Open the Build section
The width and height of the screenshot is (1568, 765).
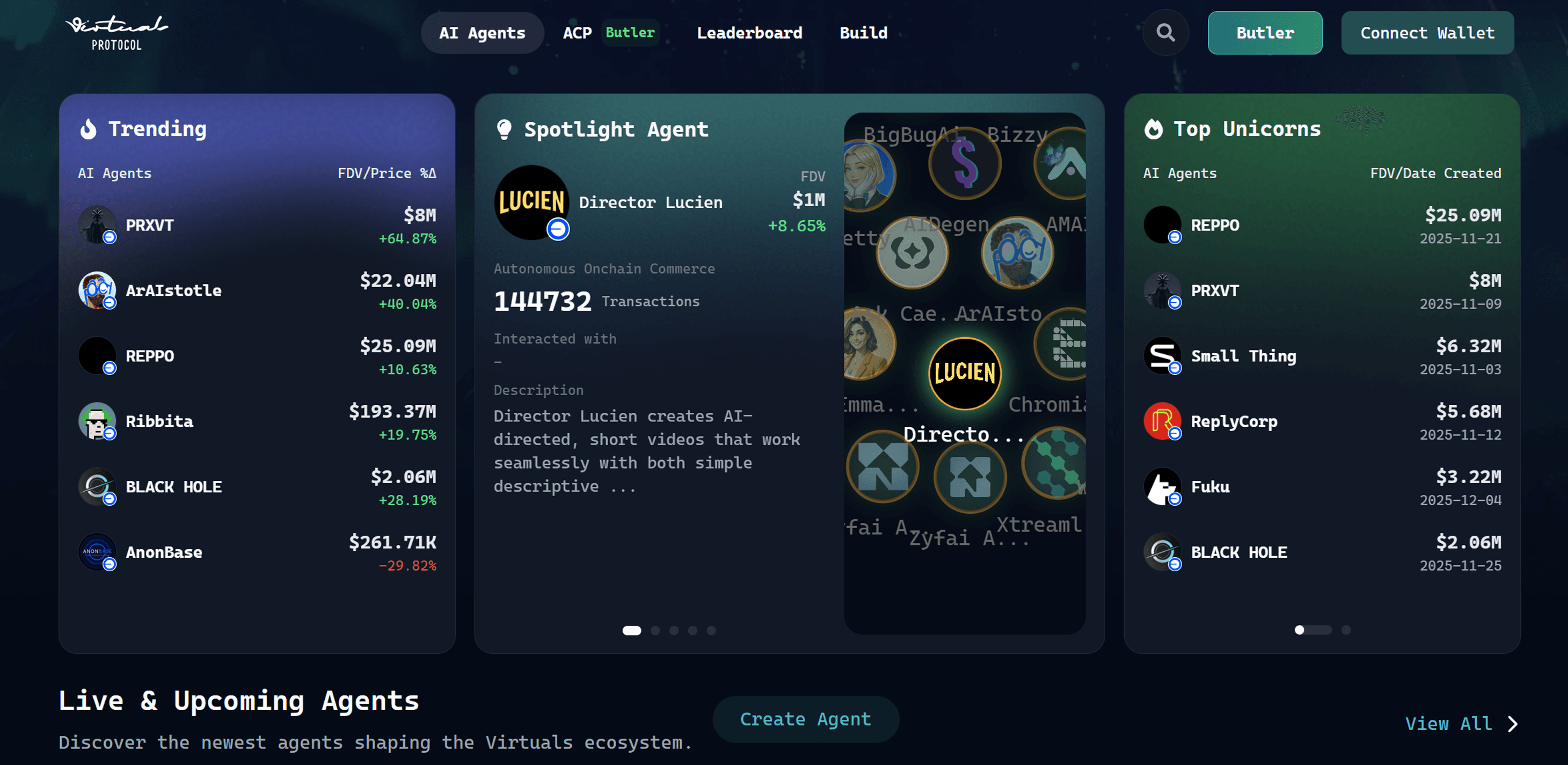(863, 33)
